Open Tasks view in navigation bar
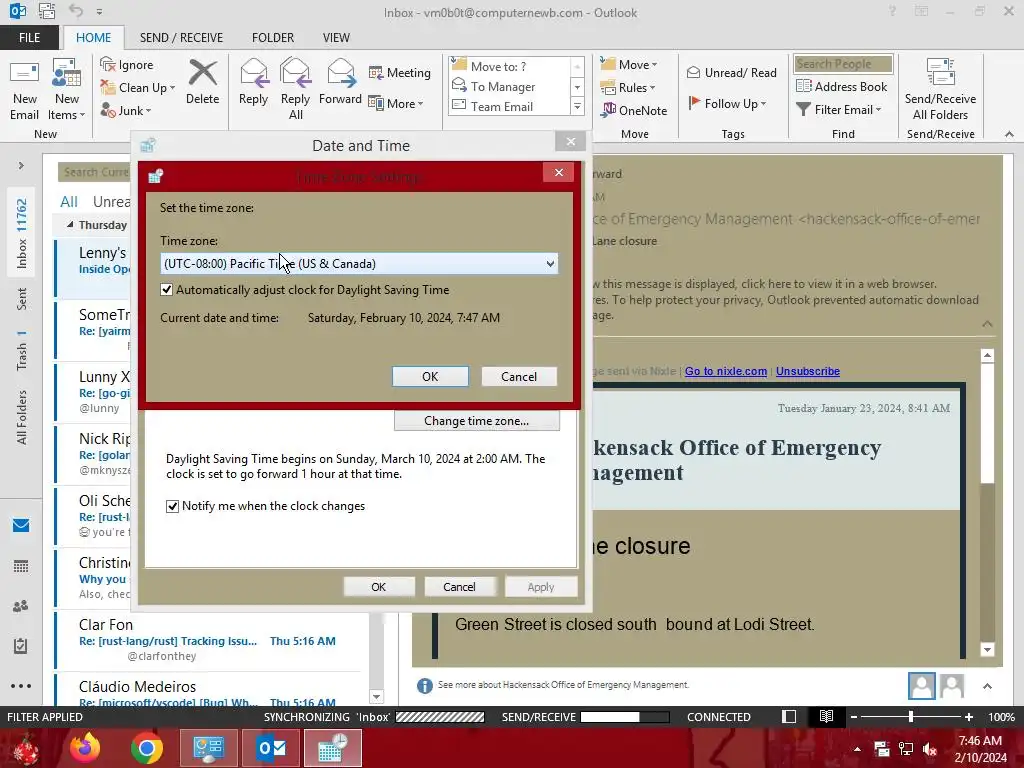 point(21,646)
